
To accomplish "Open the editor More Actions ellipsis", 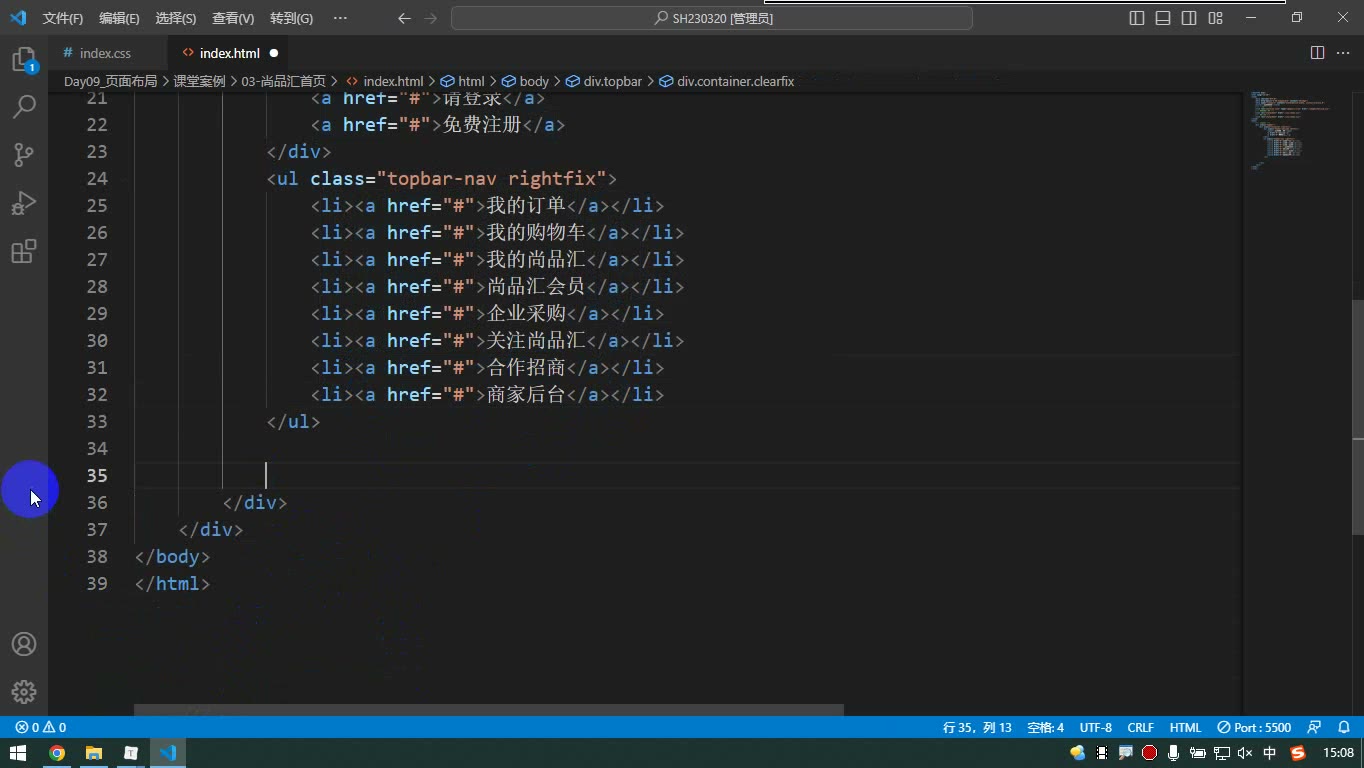I will pyautogui.click(x=1344, y=53).
